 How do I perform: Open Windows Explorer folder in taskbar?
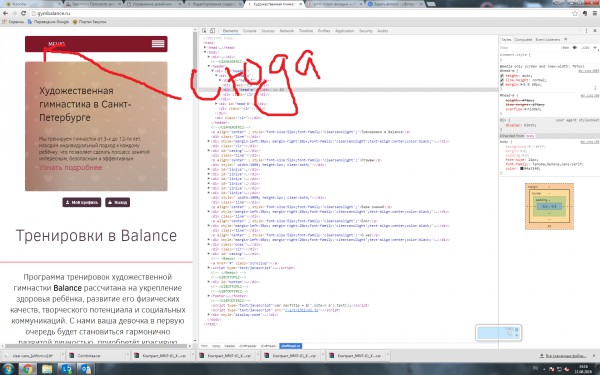47,369
